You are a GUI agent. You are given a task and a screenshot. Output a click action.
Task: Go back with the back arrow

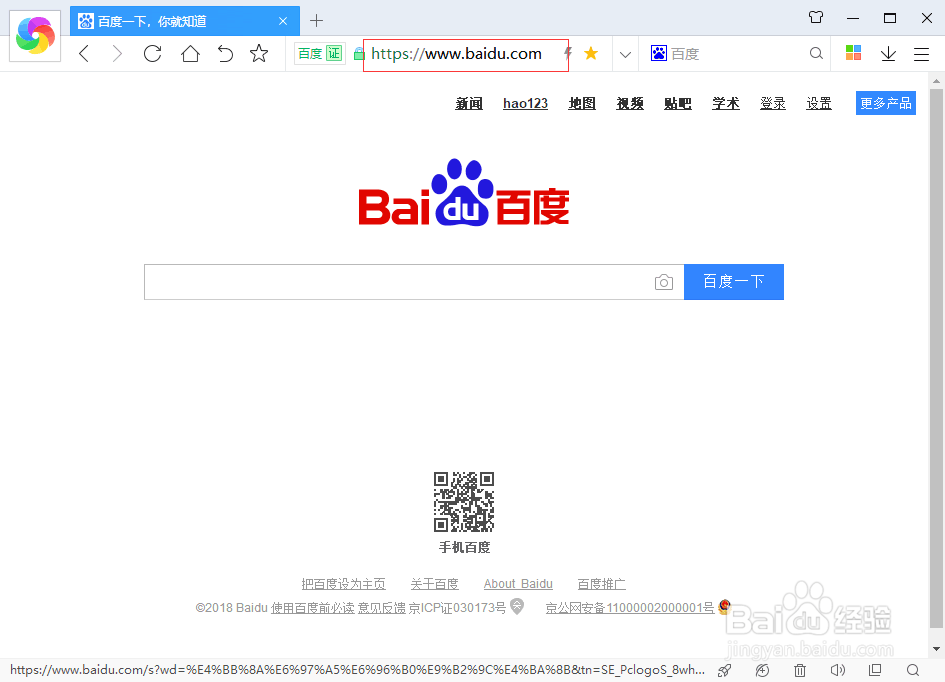pyautogui.click(x=84, y=54)
